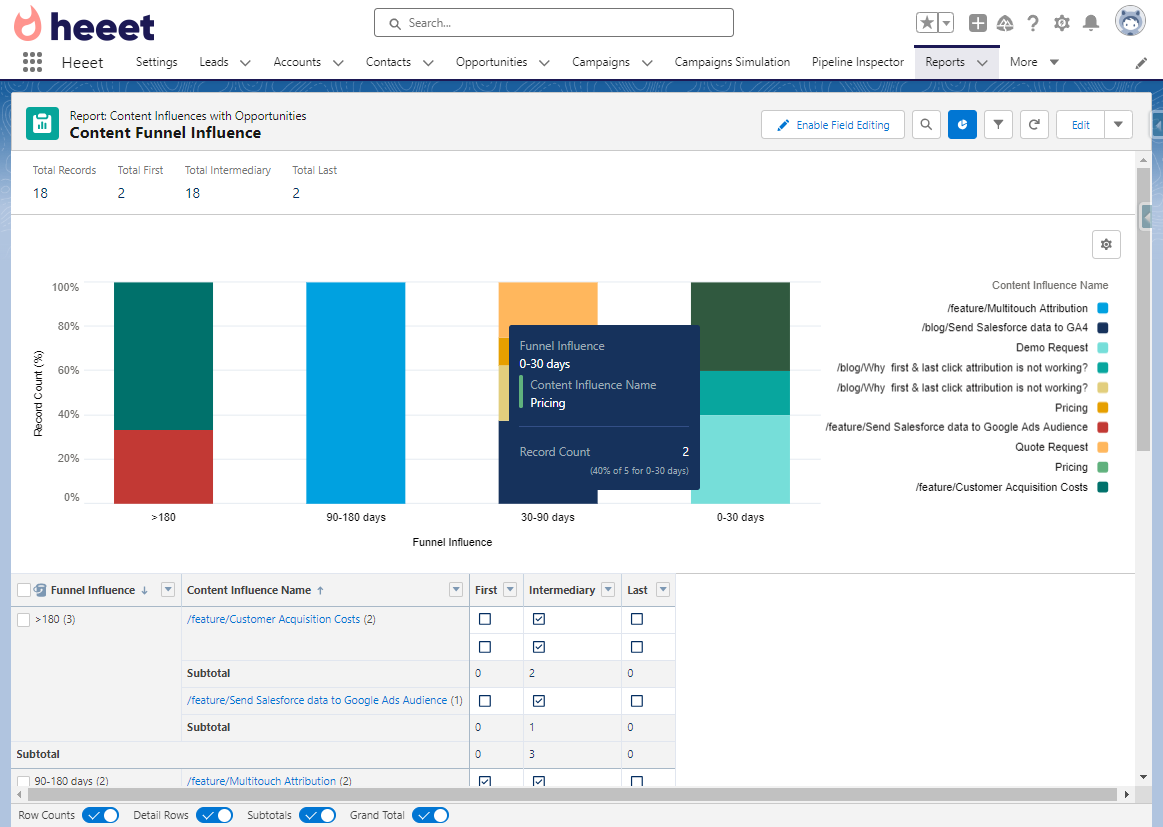Open the First column menu arrow
The height and width of the screenshot is (827, 1163).
pos(510,590)
